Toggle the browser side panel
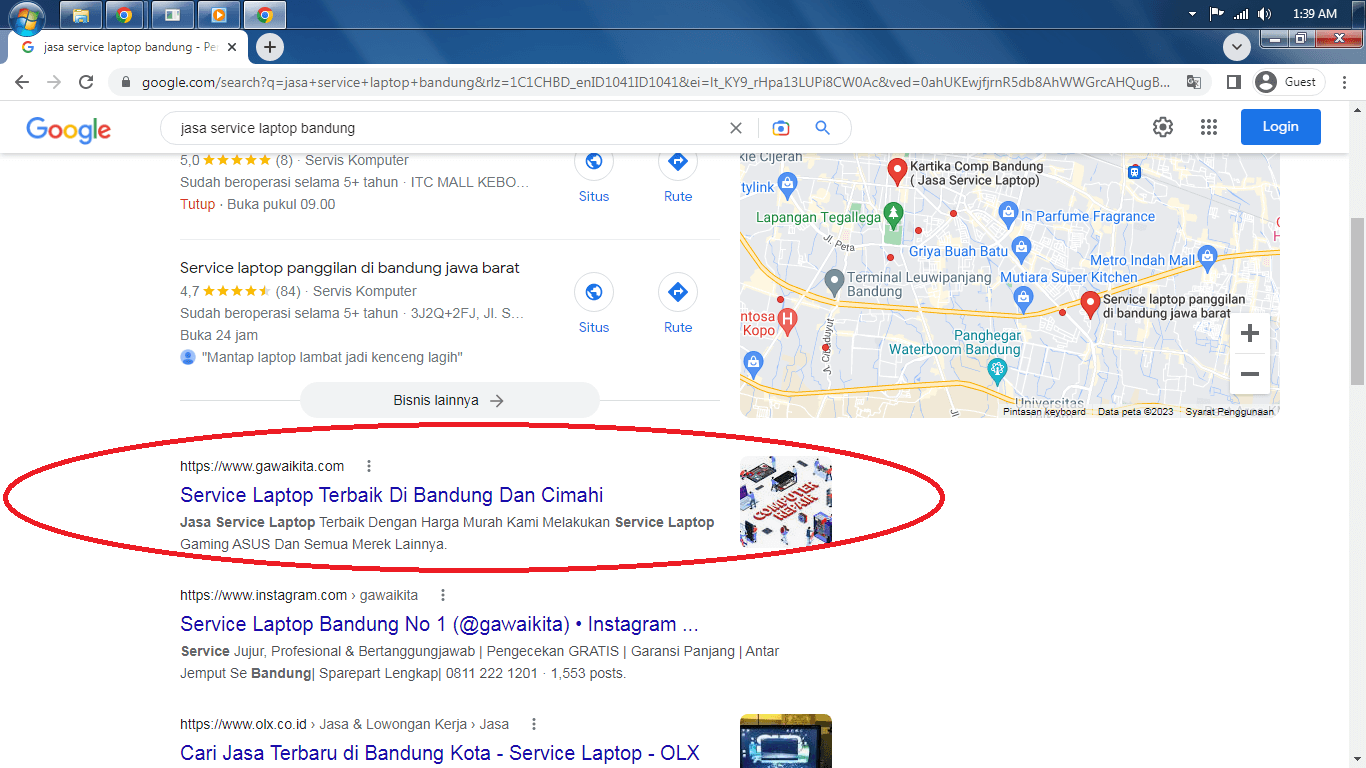1366x768 pixels. pyautogui.click(x=1234, y=82)
